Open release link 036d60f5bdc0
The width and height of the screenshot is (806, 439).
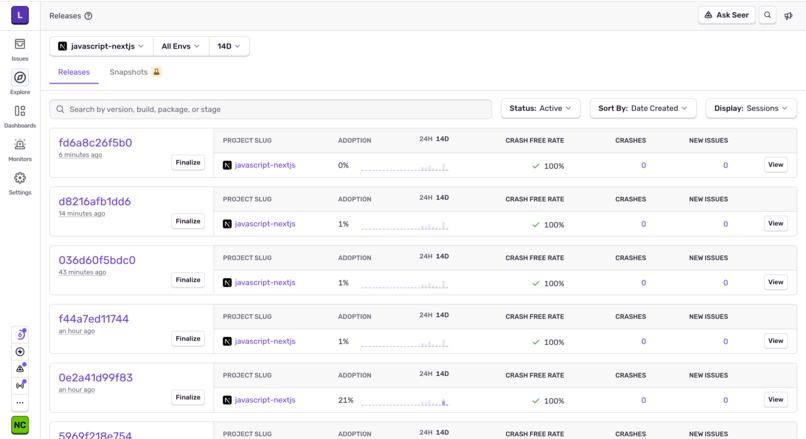tap(97, 260)
